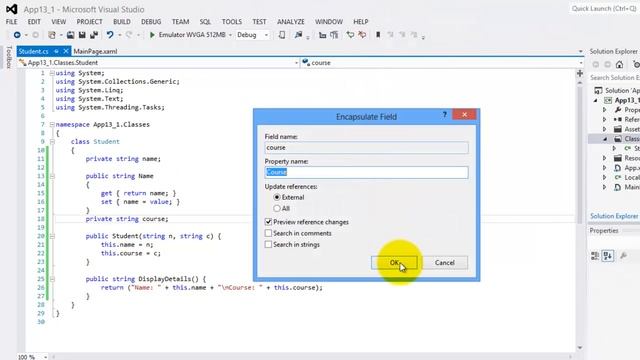Open the Debug configuration dropdown
640x360 pixels.
point(267,35)
